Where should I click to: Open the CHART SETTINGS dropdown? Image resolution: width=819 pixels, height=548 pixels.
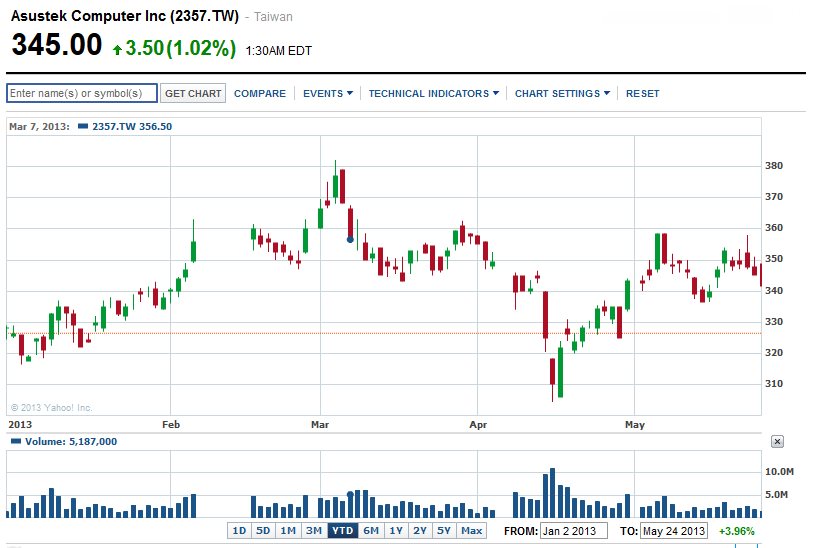coord(562,94)
